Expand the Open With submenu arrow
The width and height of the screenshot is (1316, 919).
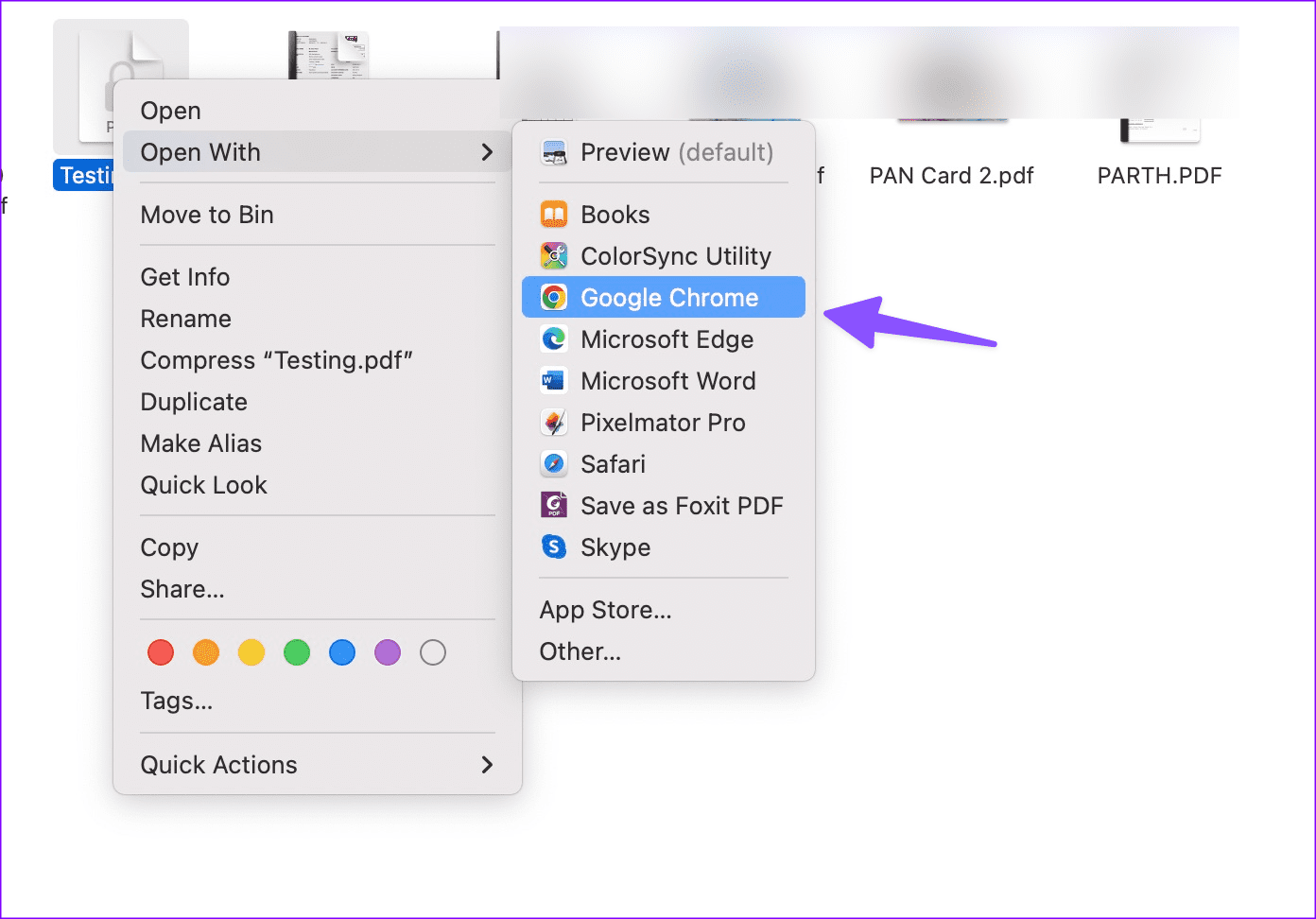(487, 152)
